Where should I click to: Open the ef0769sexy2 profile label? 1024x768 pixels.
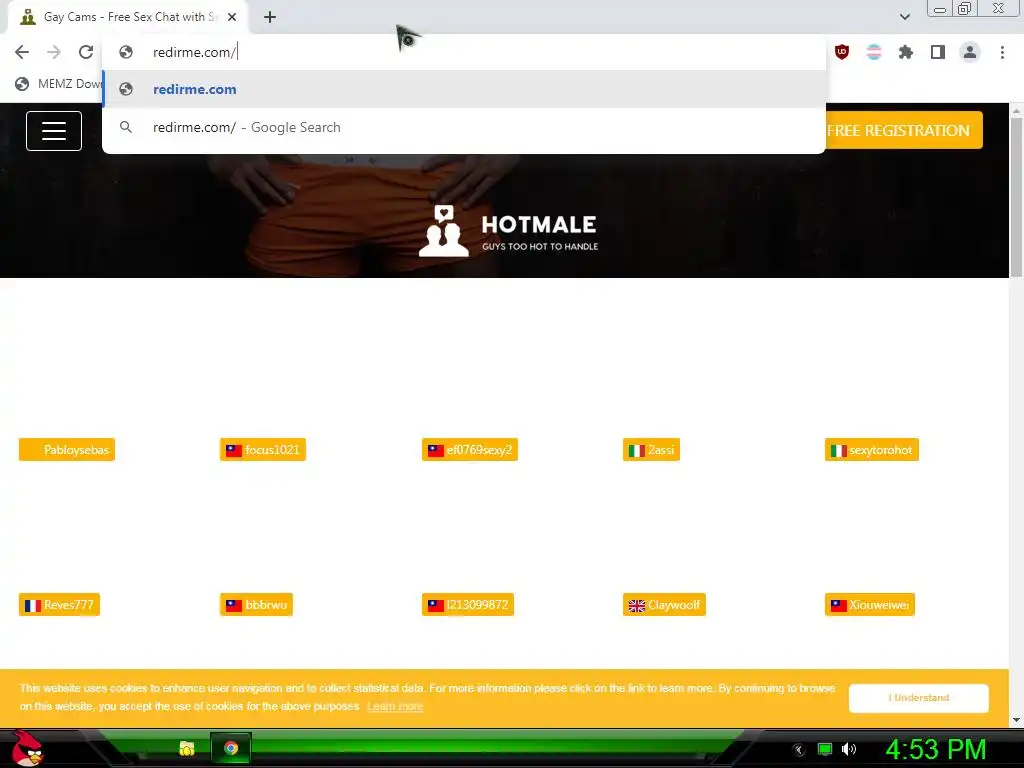coord(470,449)
